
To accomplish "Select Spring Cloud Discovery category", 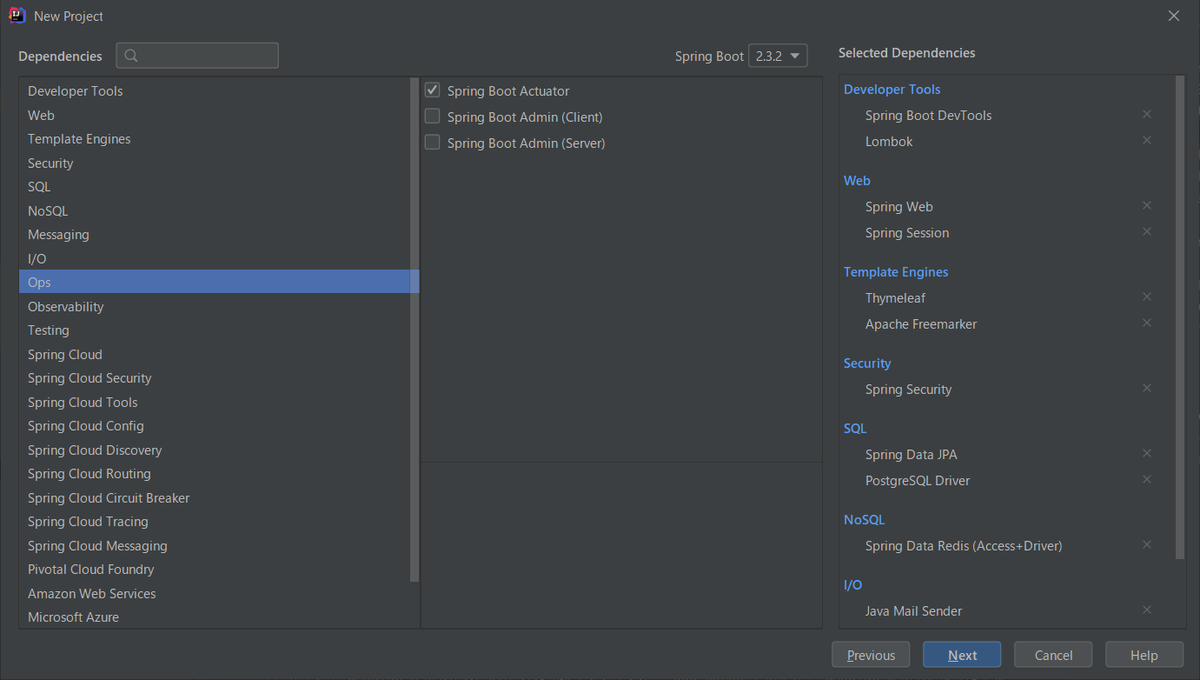I will (x=214, y=450).
